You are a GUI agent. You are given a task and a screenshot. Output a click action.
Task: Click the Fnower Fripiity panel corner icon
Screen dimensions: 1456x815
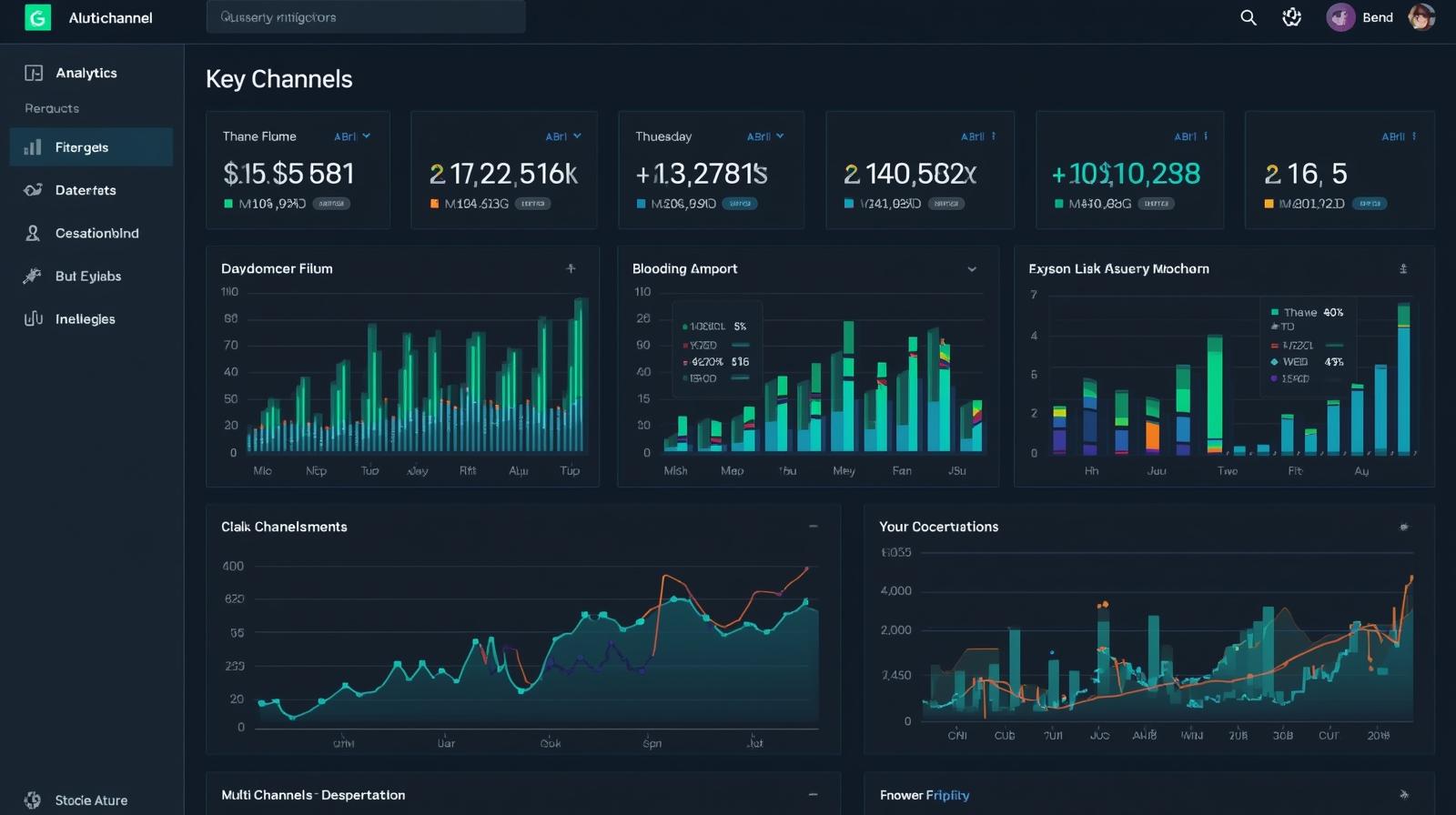coord(1403,794)
